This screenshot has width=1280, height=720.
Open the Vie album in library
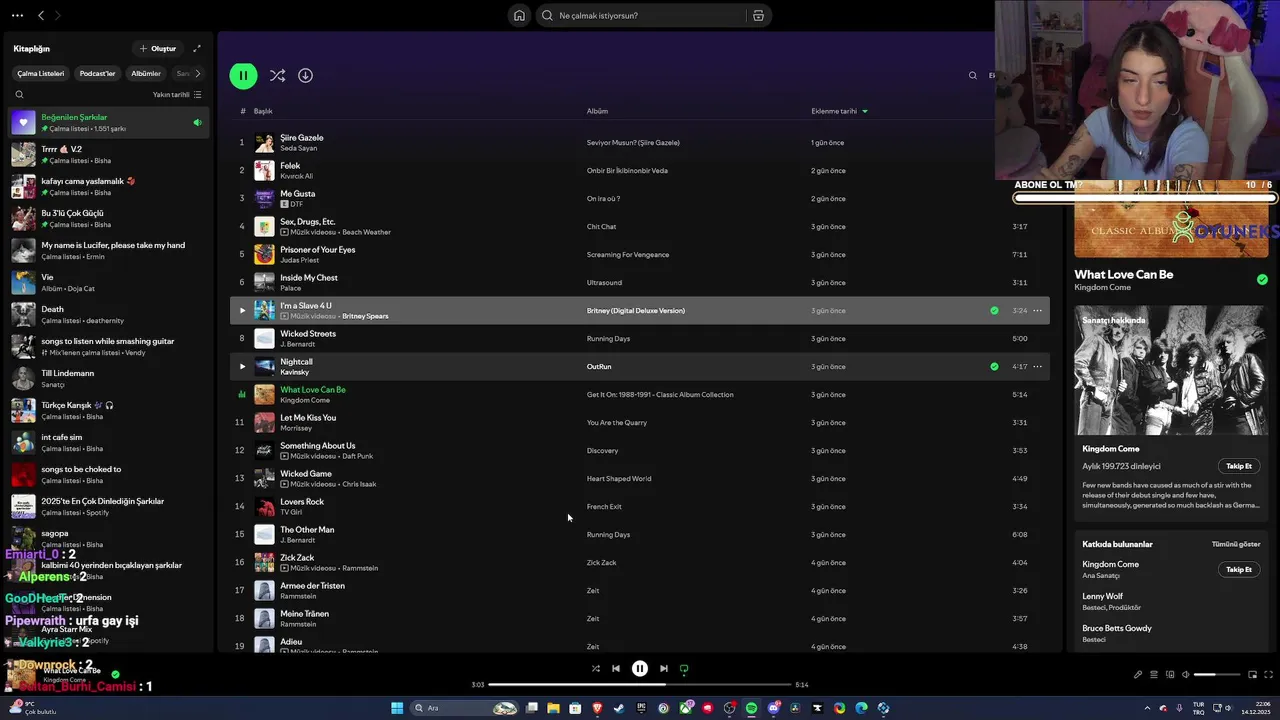coord(110,282)
